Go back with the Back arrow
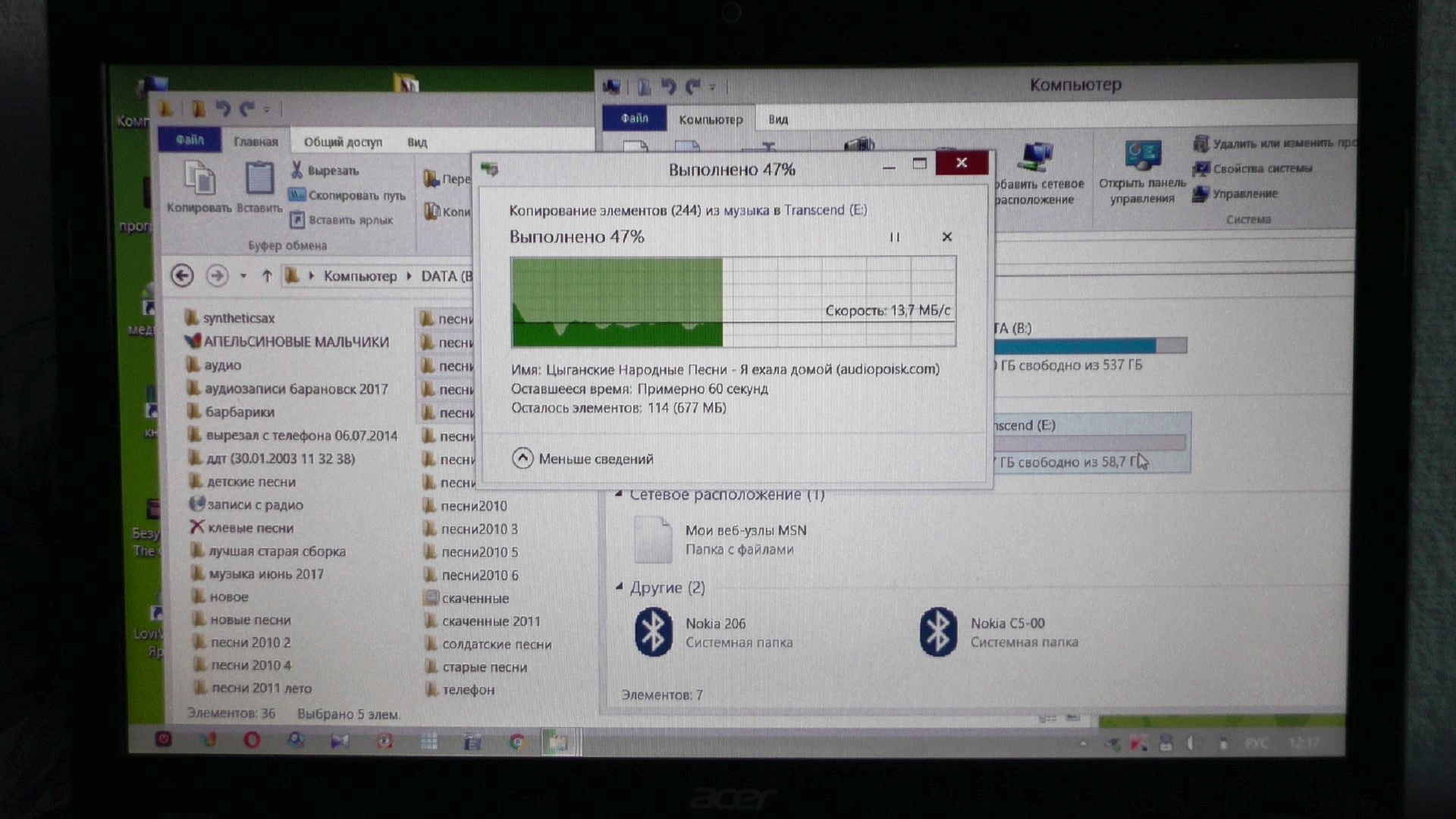Image resolution: width=1456 pixels, height=819 pixels. coord(182,275)
